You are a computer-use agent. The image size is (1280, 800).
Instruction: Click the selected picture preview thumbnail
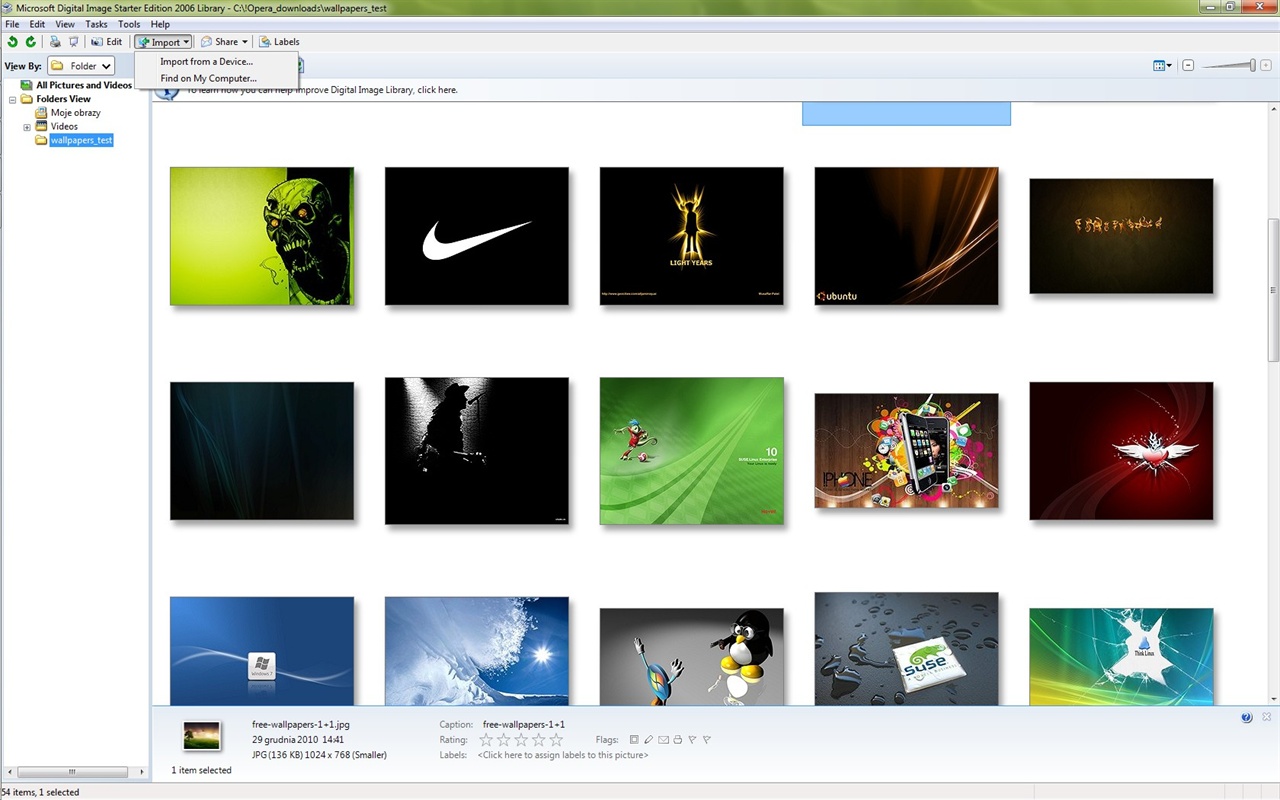[x=202, y=736]
